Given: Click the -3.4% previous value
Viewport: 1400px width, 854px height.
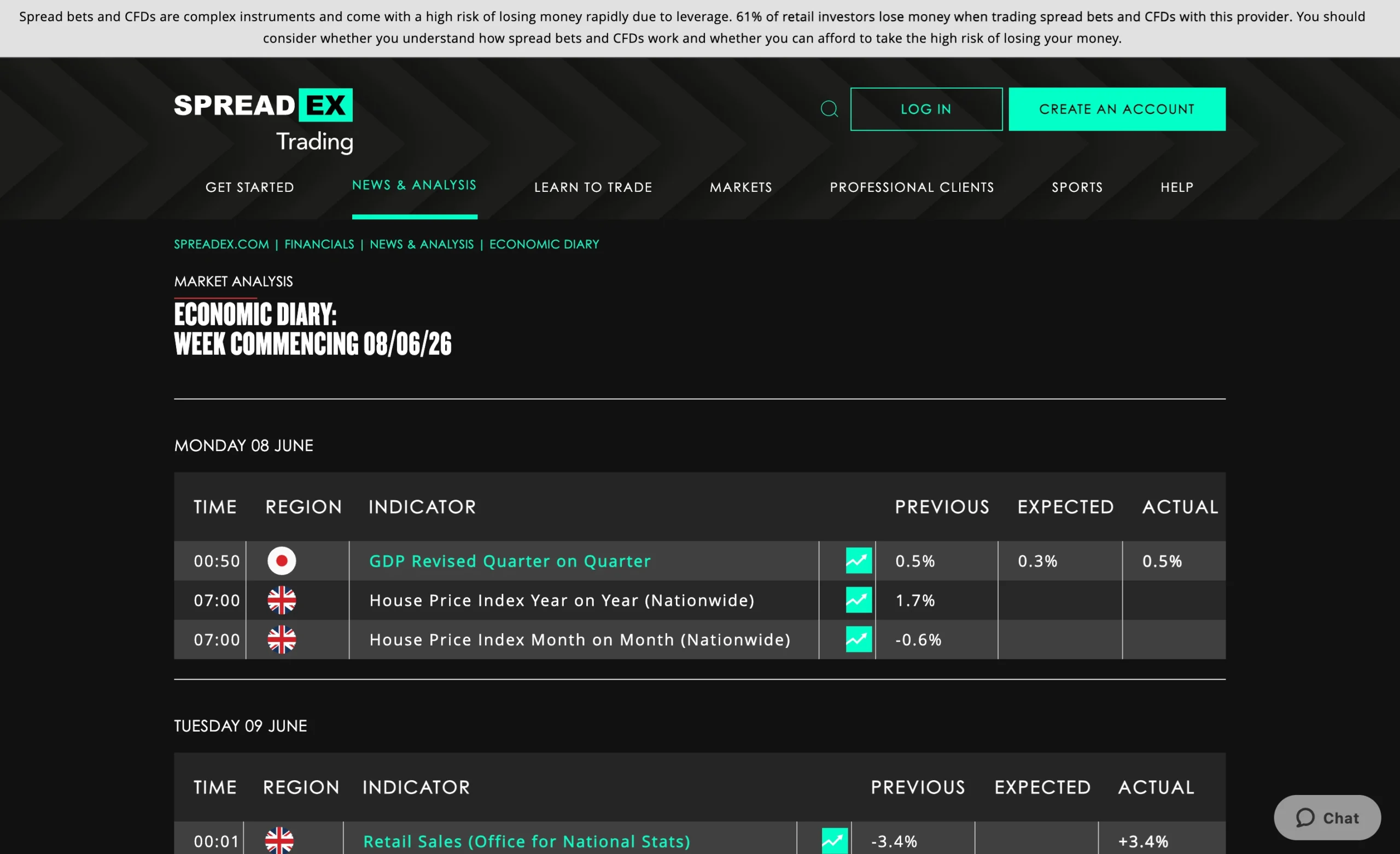Looking at the screenshot, I should (894, 841).
